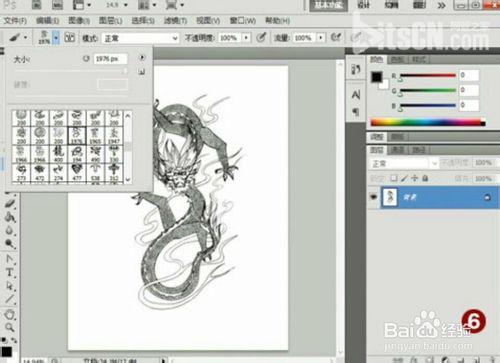Reset to default foreground and background colors

click(4, 340)
